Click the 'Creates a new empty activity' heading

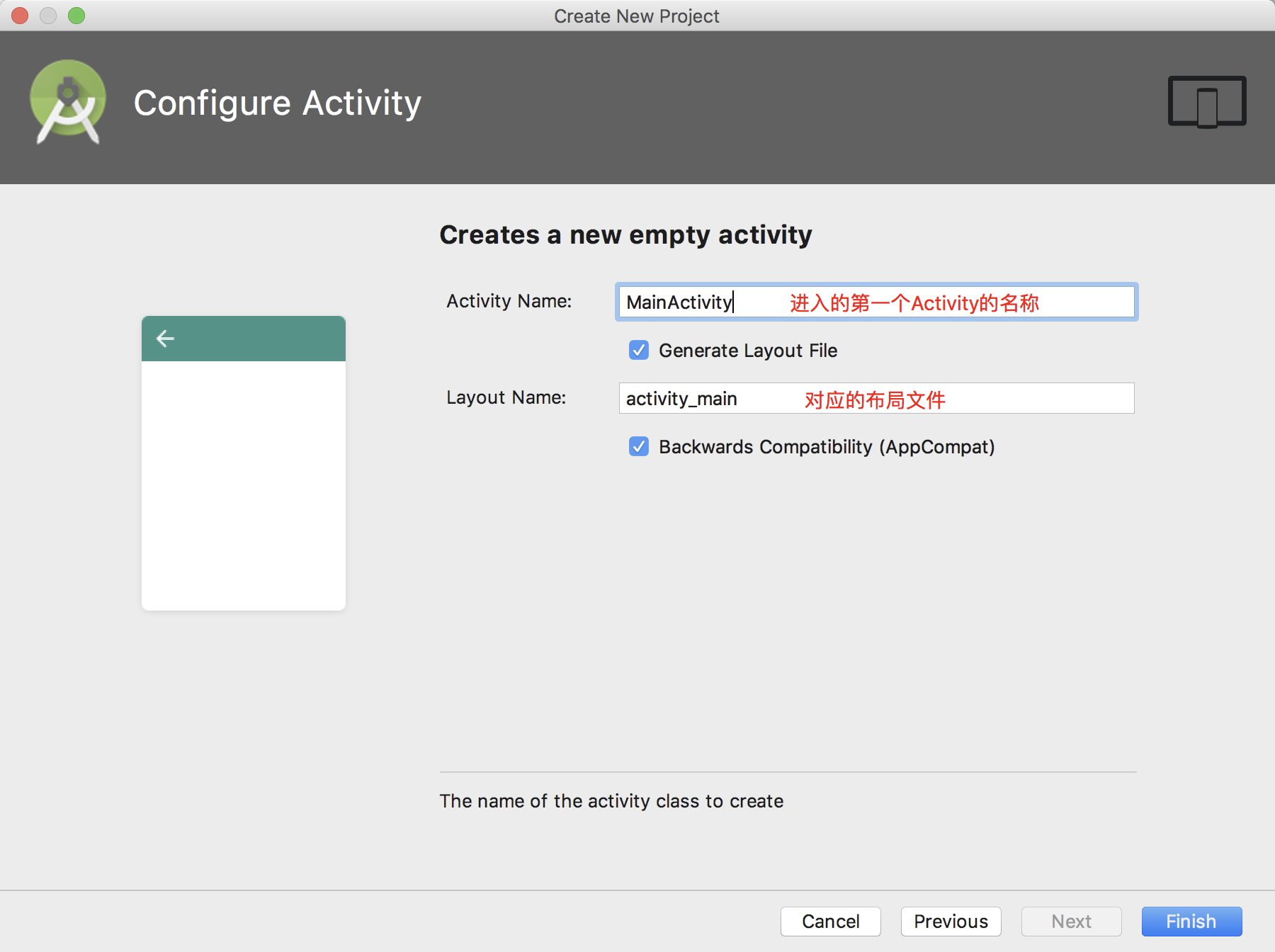625,234
